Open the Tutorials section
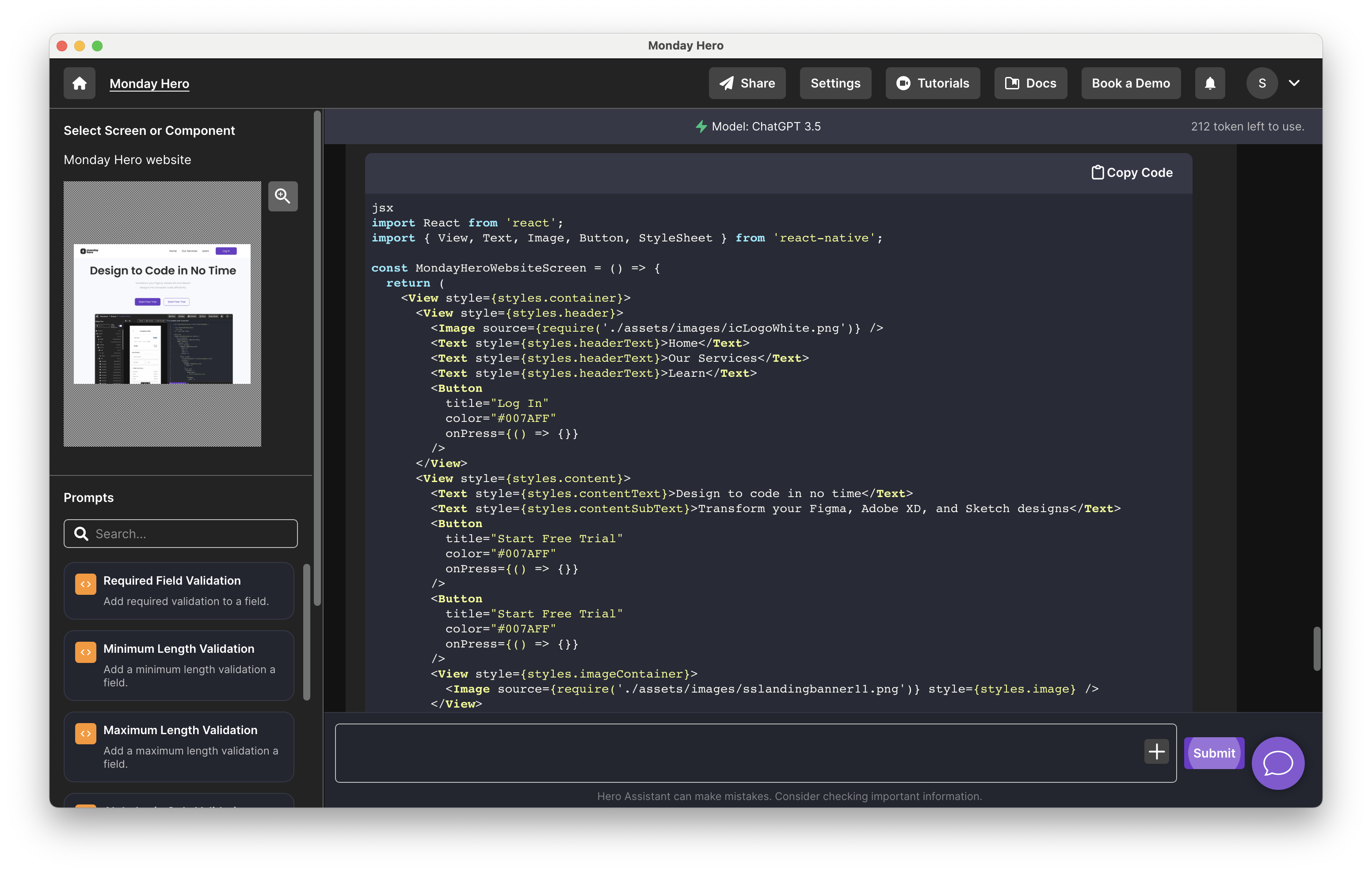This screenshot has height=873, width=1372. point(932,83)
